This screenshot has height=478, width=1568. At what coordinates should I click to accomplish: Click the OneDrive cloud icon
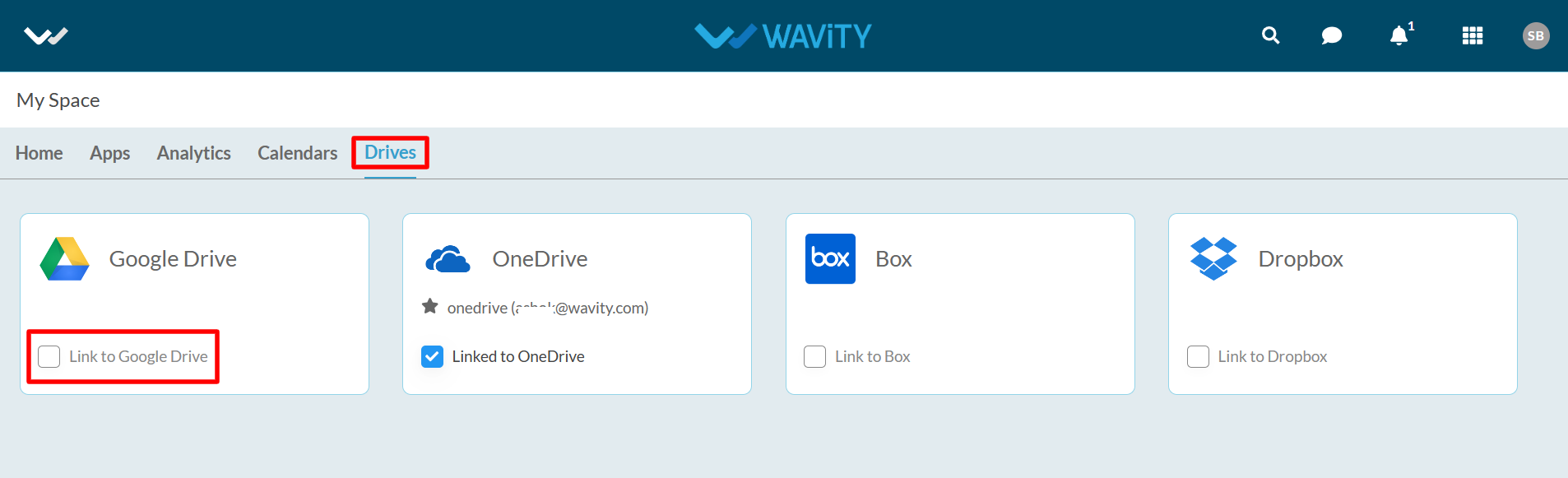point(448,259)
